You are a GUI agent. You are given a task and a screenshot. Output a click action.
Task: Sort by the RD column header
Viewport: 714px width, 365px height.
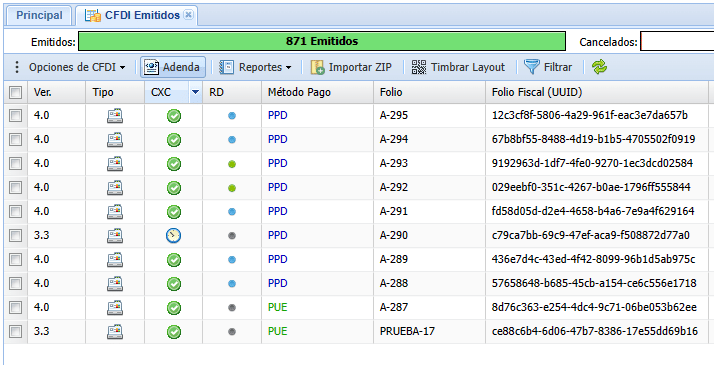[232, 92]
